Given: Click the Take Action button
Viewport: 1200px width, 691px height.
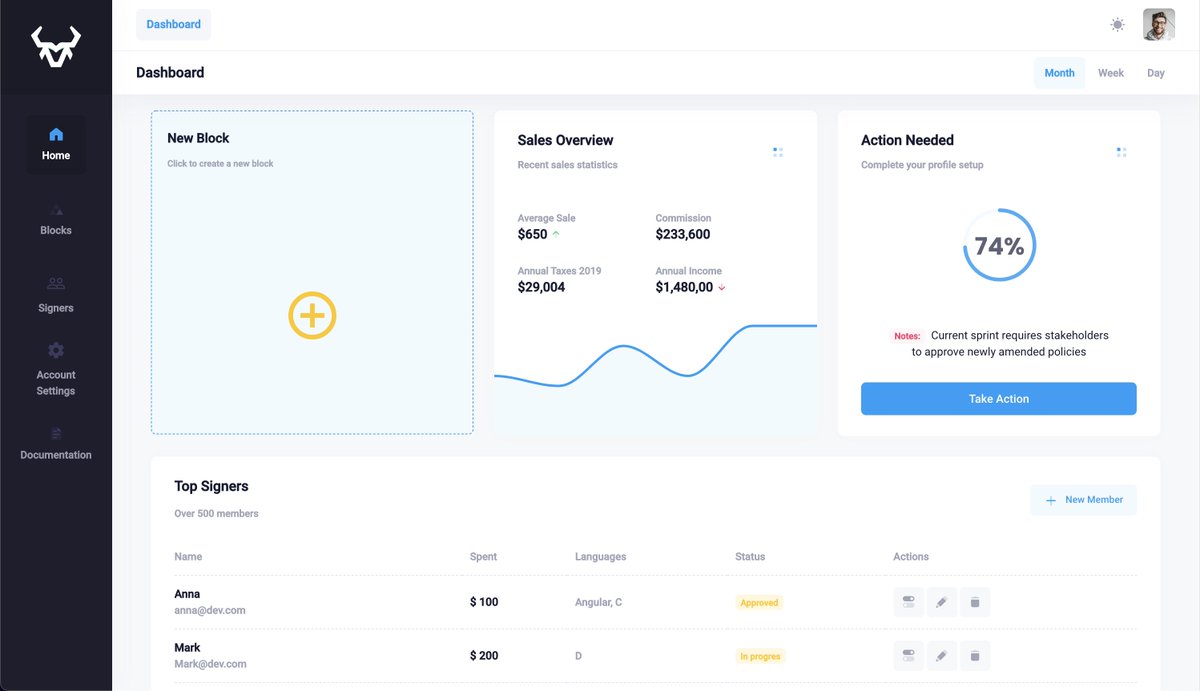Looking at the screenshot, I should tap(999, 399).
